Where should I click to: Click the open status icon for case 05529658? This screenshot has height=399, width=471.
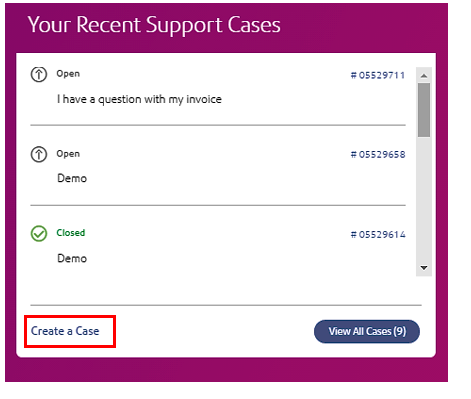[39, 154]
